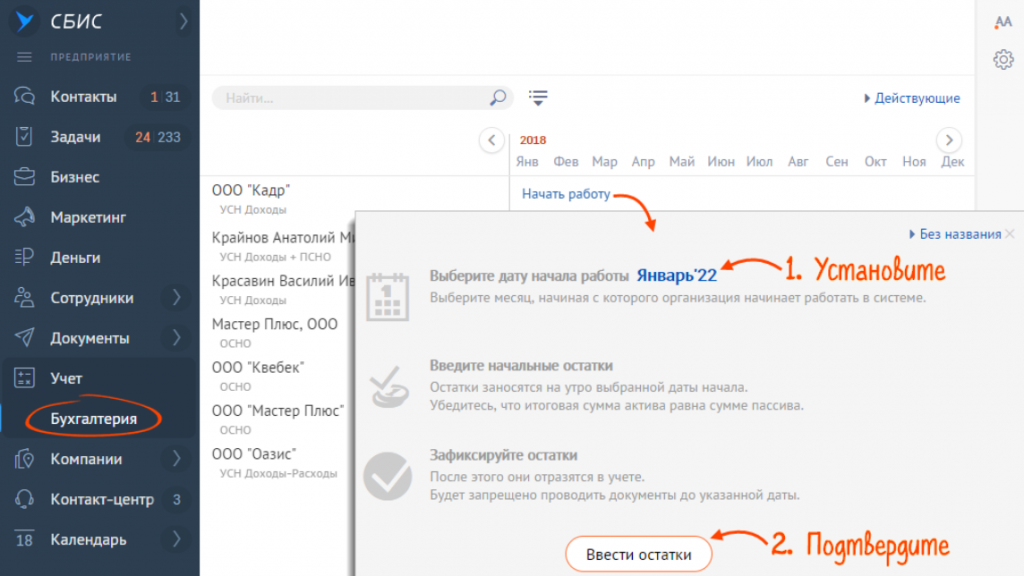Open Контакты in the sidebar
The width and height of the screenshot is (1024, 576).
click(84, 97)
